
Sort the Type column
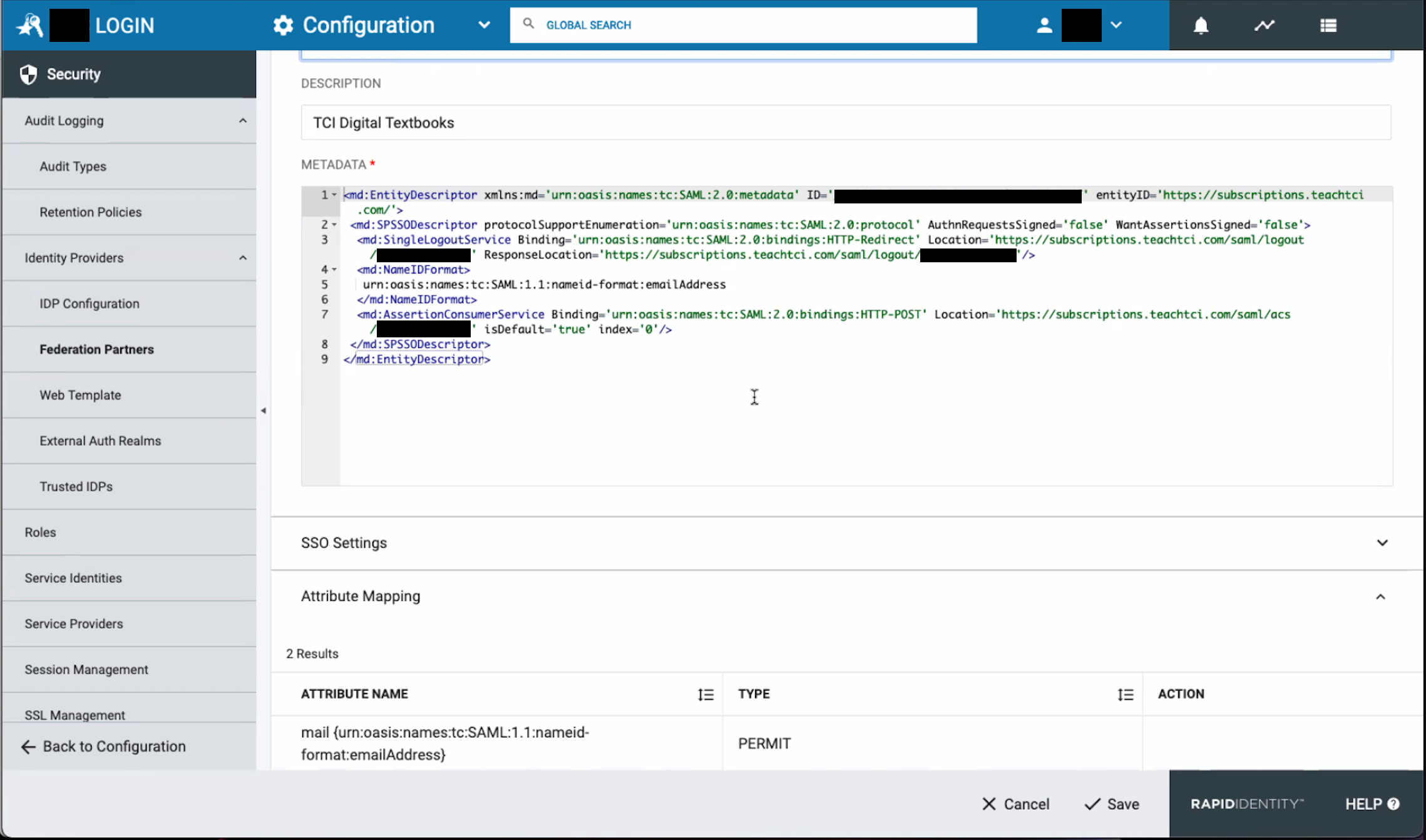point(1125,694)
